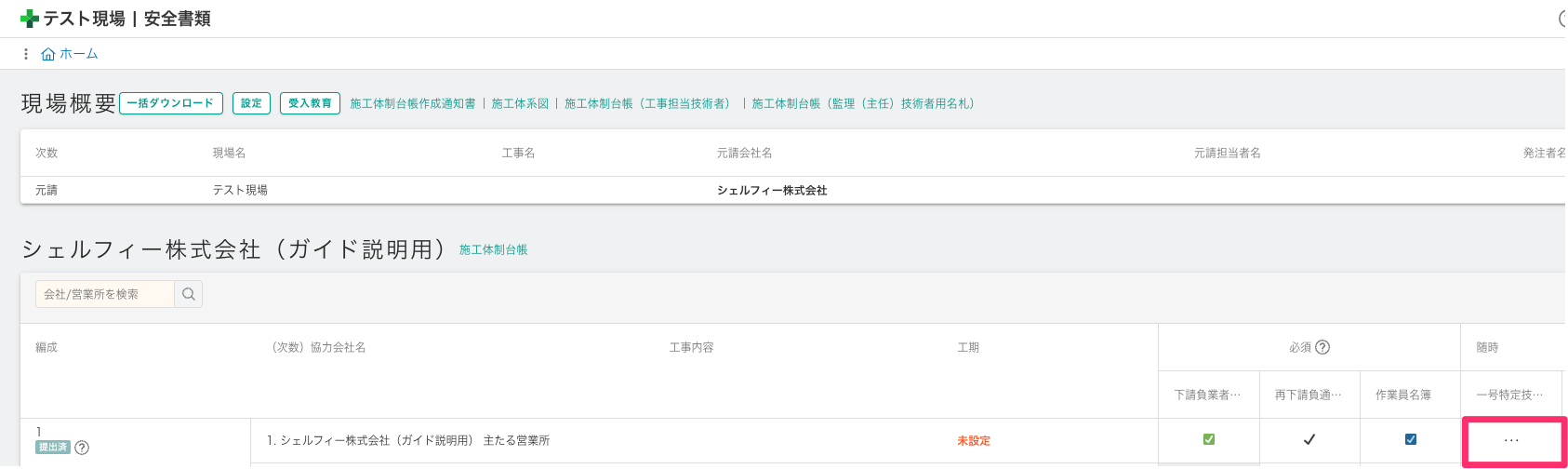
Task: Click the 受入教育 button
Action: point(310,103)
